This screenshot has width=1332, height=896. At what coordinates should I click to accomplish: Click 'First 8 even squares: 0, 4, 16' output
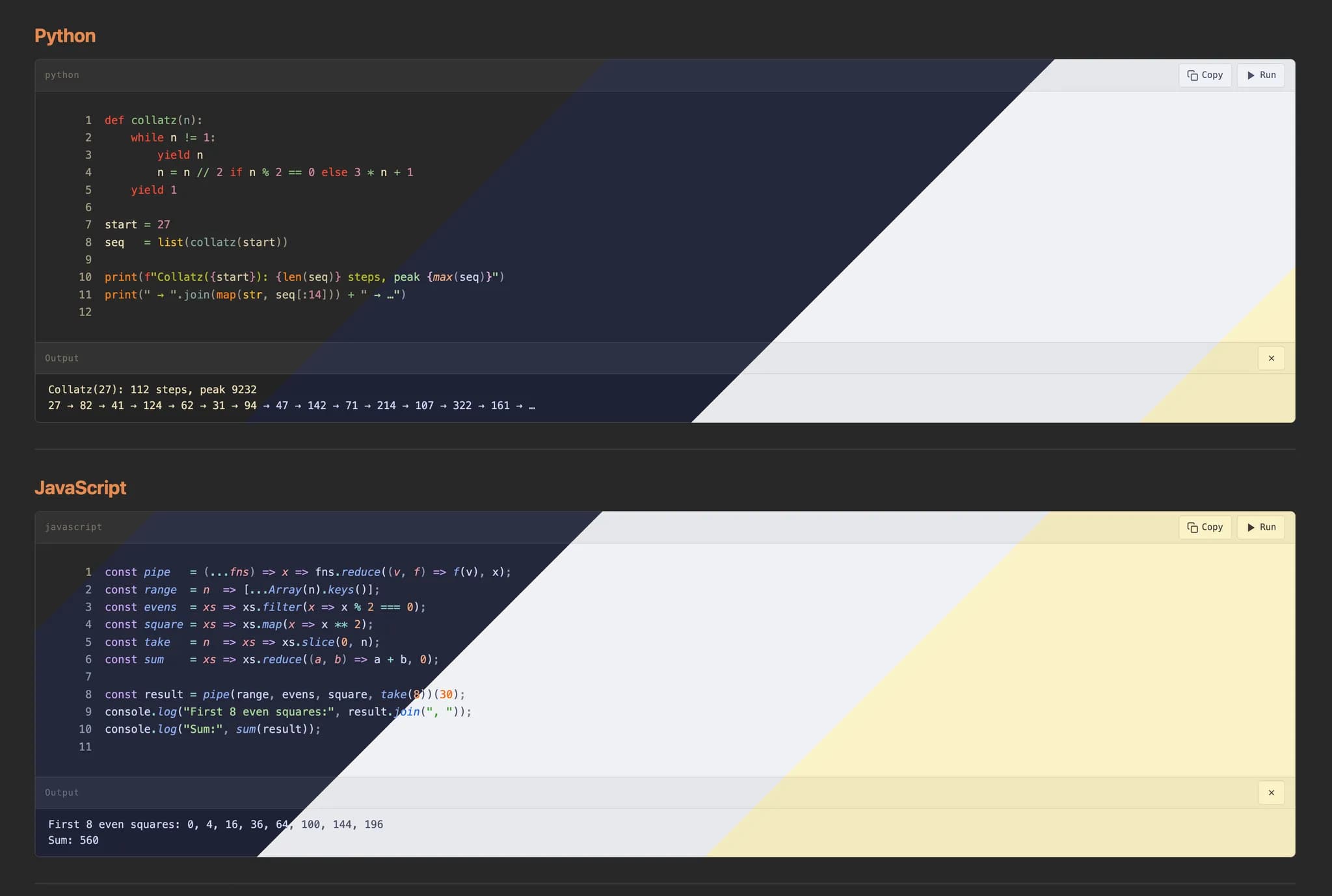pyautogui.click(x=215, y=824)
